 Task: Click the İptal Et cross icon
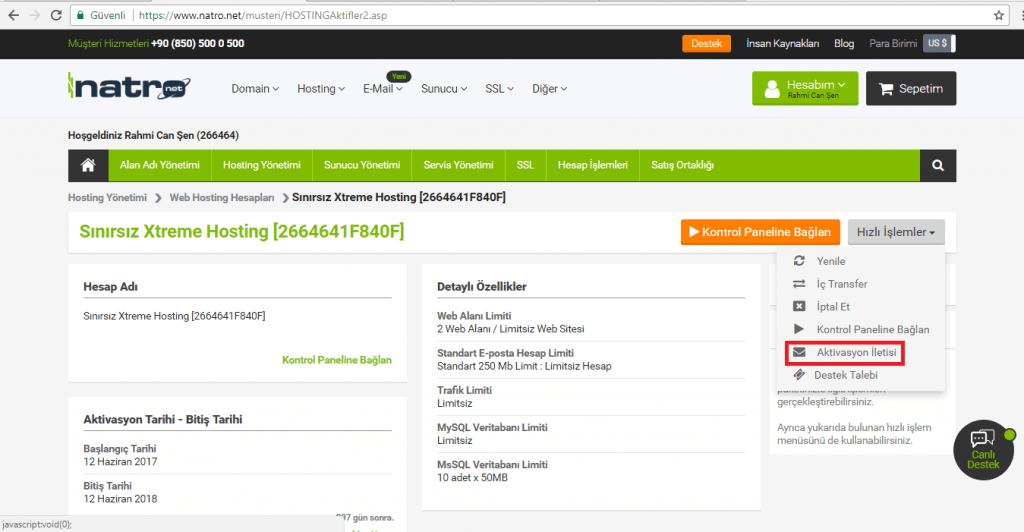point(799,306)
